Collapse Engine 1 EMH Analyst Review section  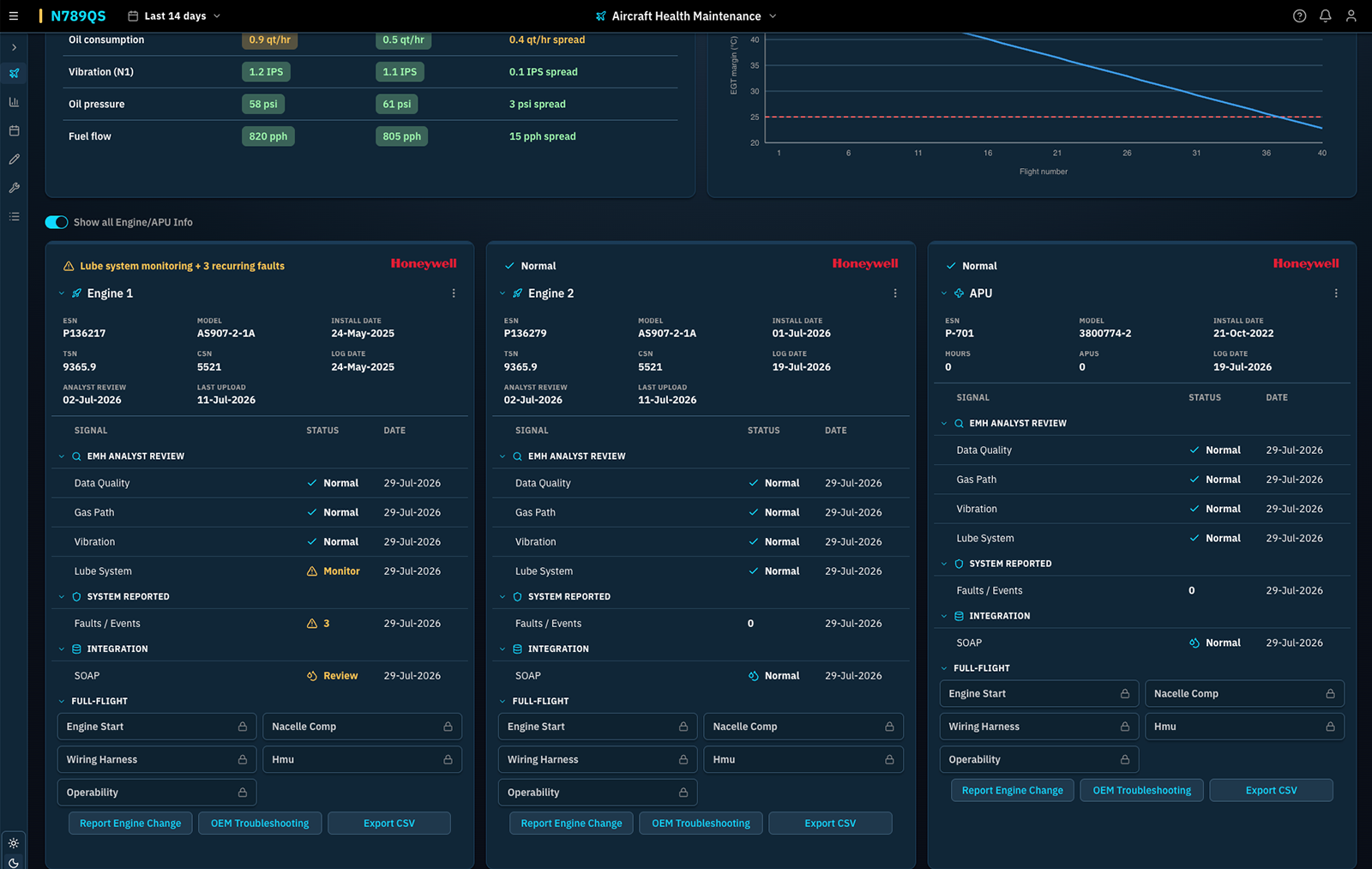pos(61,456)
